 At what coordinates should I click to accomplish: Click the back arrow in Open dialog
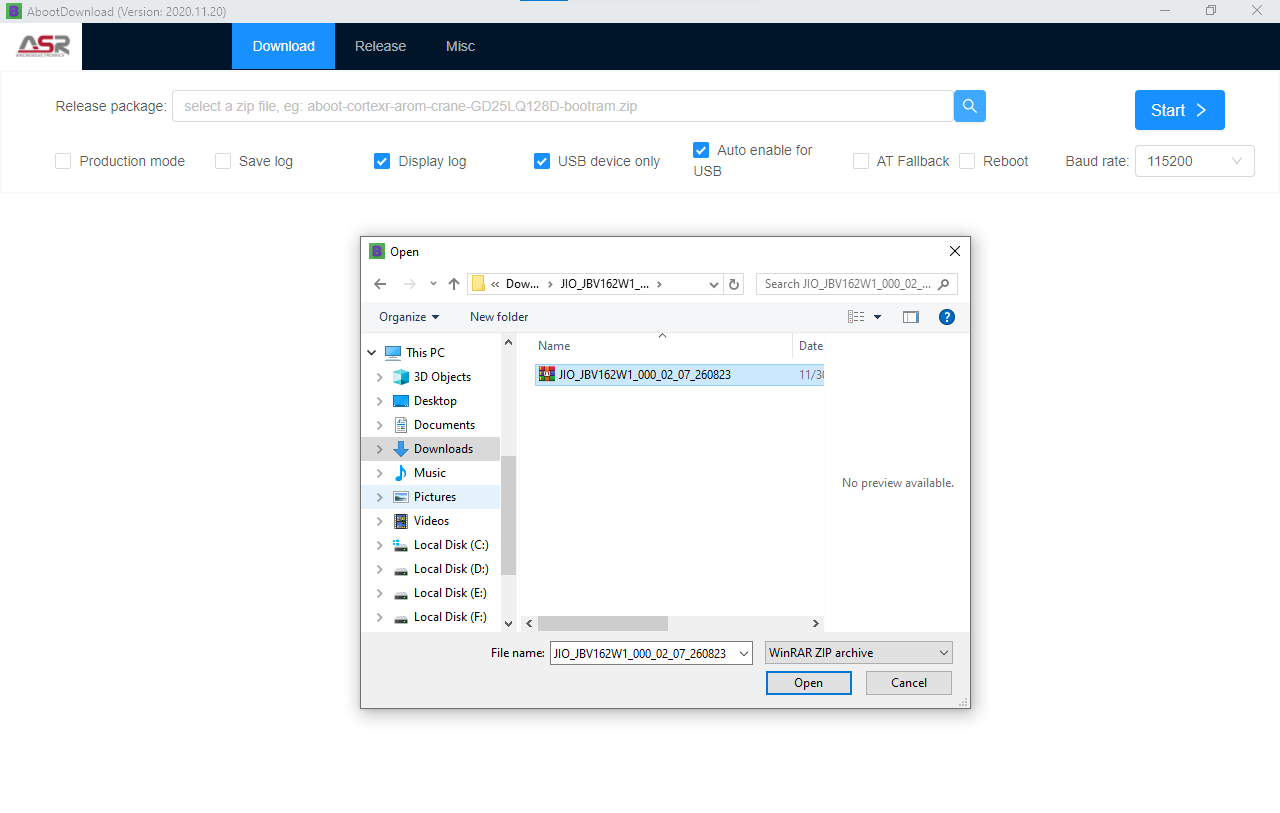tap(380, 284)
